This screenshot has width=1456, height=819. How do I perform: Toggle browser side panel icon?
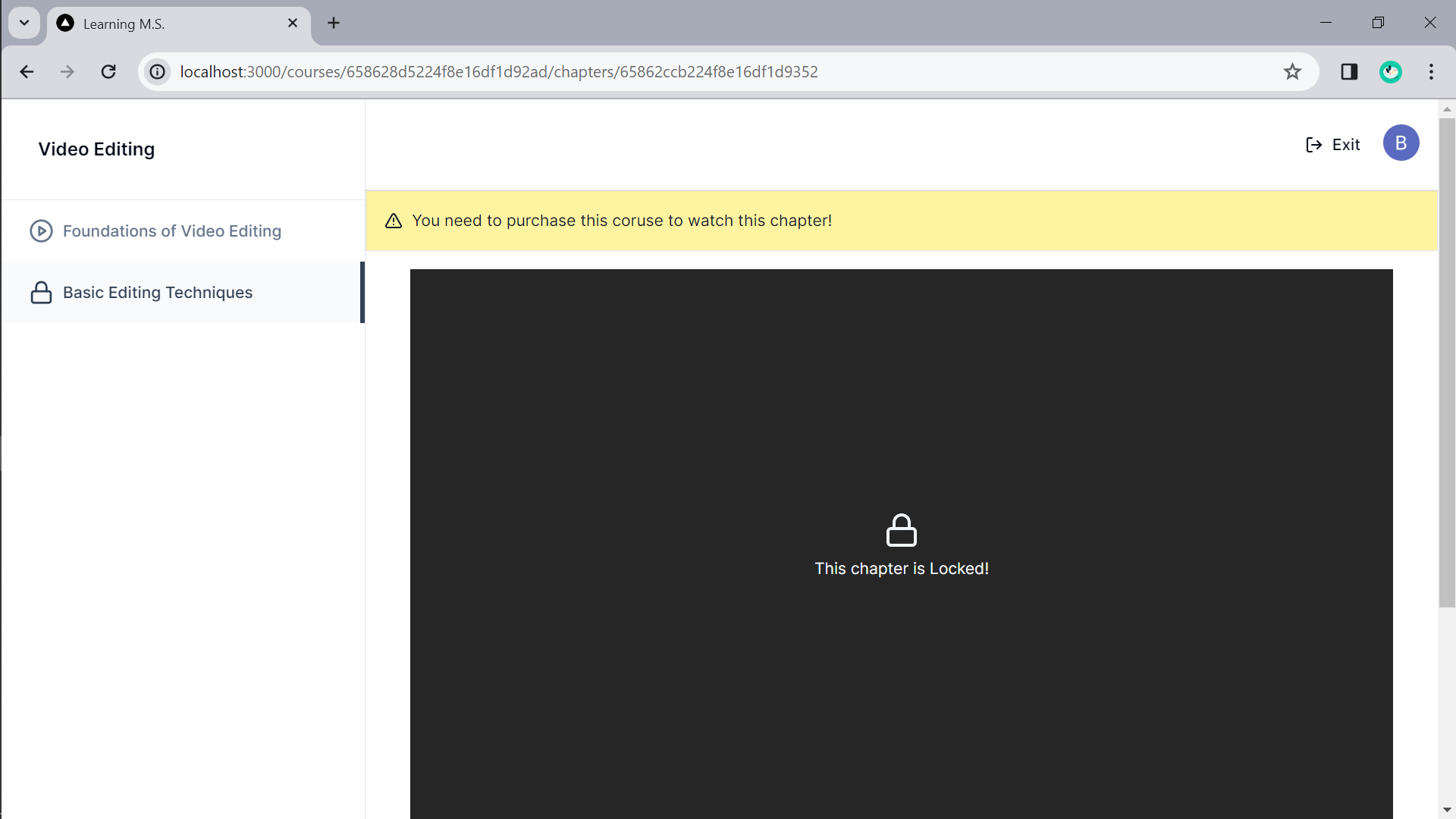point(1348,72)
